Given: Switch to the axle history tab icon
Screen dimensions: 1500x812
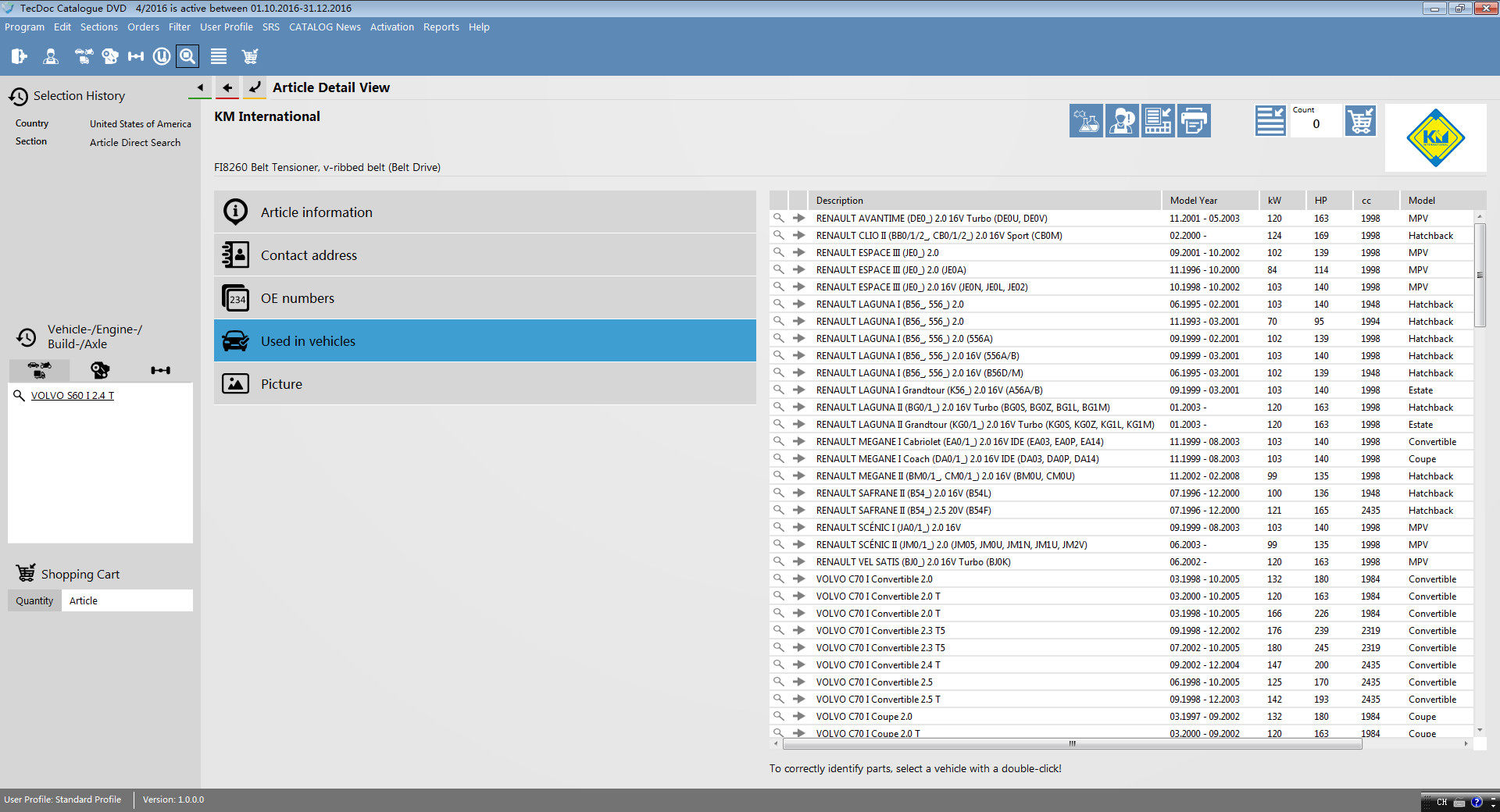Looking at the screenshot, I should pyautogui.click(x=161, y=369).
